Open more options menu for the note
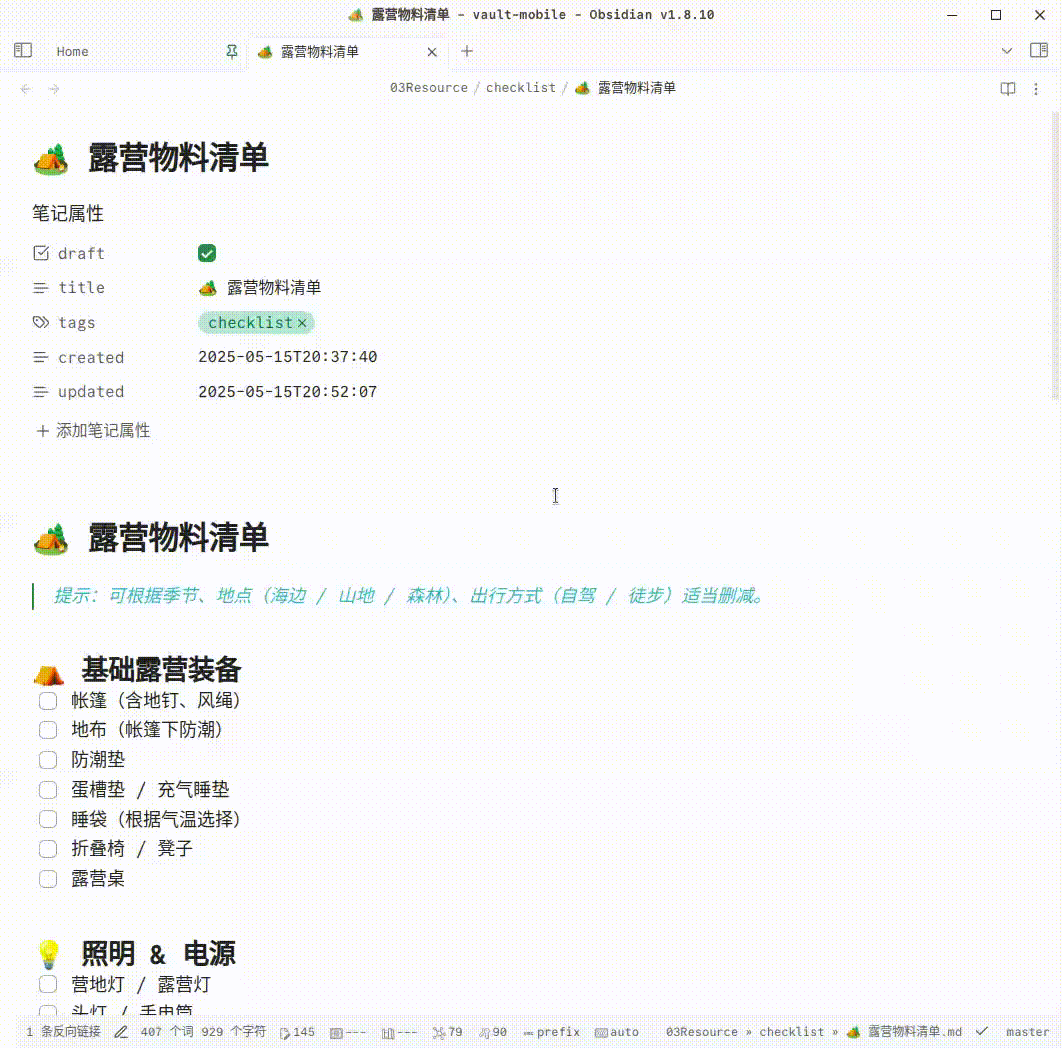The image size is (1062, 1048). click(x=1038, y=88)
